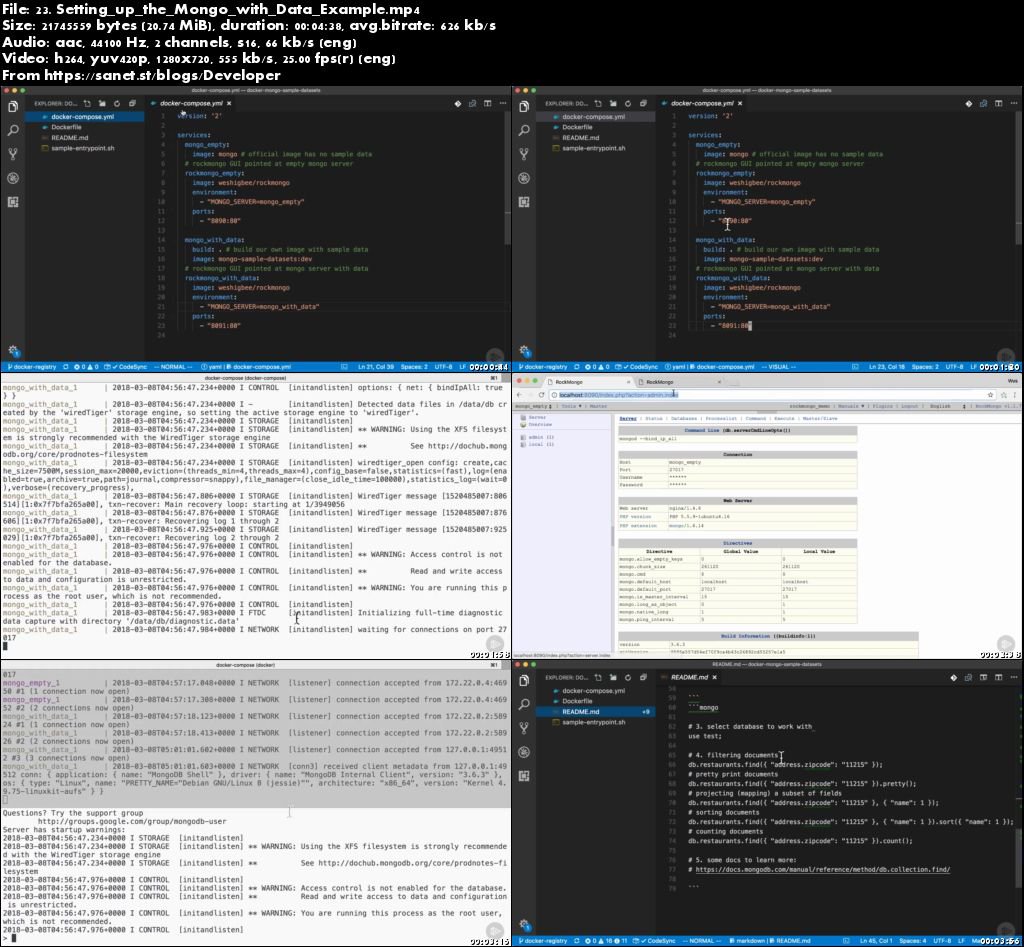The image size is (1024, 947).
Task: Click browser reload icon in RockMongo frame
Action: click(541, 395)
